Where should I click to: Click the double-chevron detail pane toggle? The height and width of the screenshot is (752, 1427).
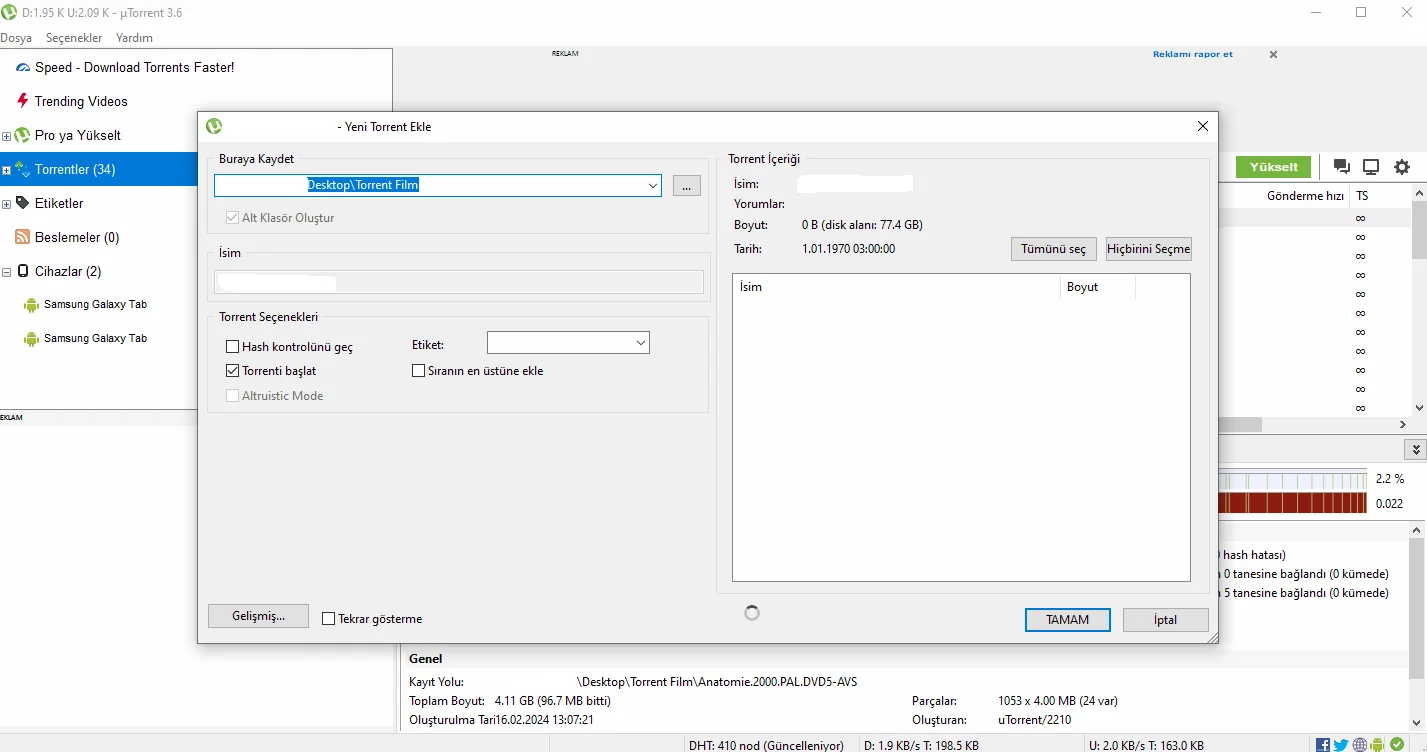1415,450
